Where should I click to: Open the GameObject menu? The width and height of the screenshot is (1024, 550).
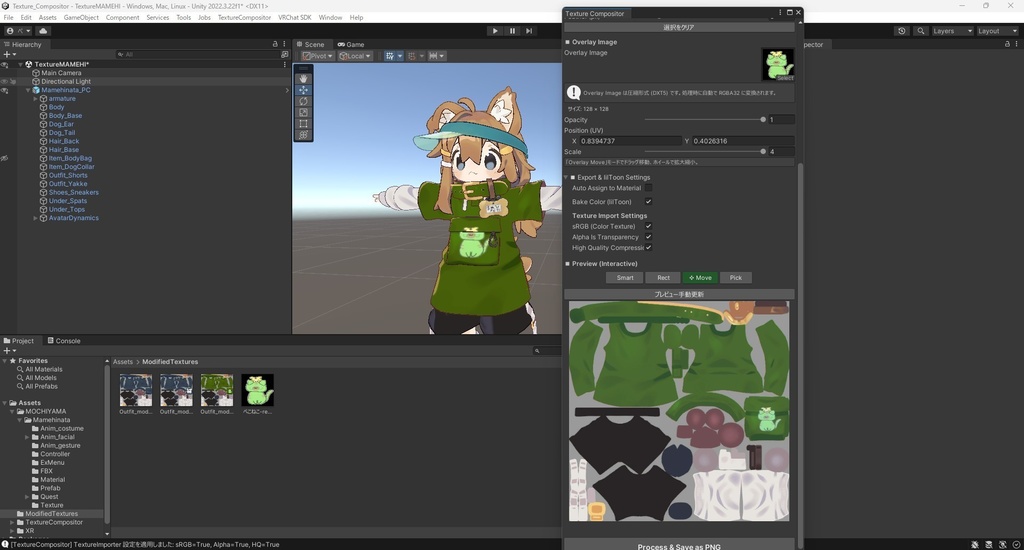[x=81, y=18]
